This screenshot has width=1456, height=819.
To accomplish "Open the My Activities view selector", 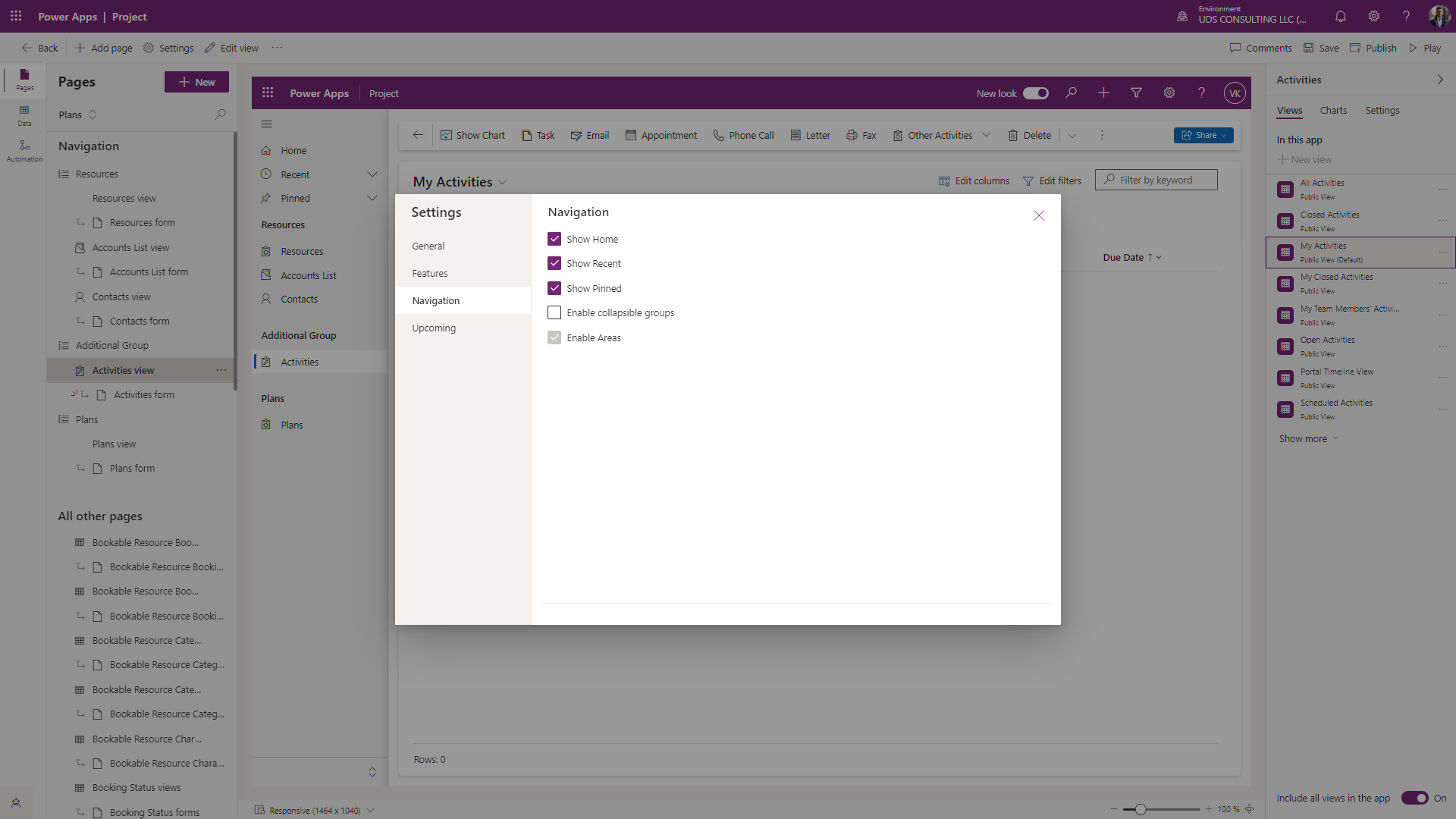I will pyautogui.click(x=460, y=182).
